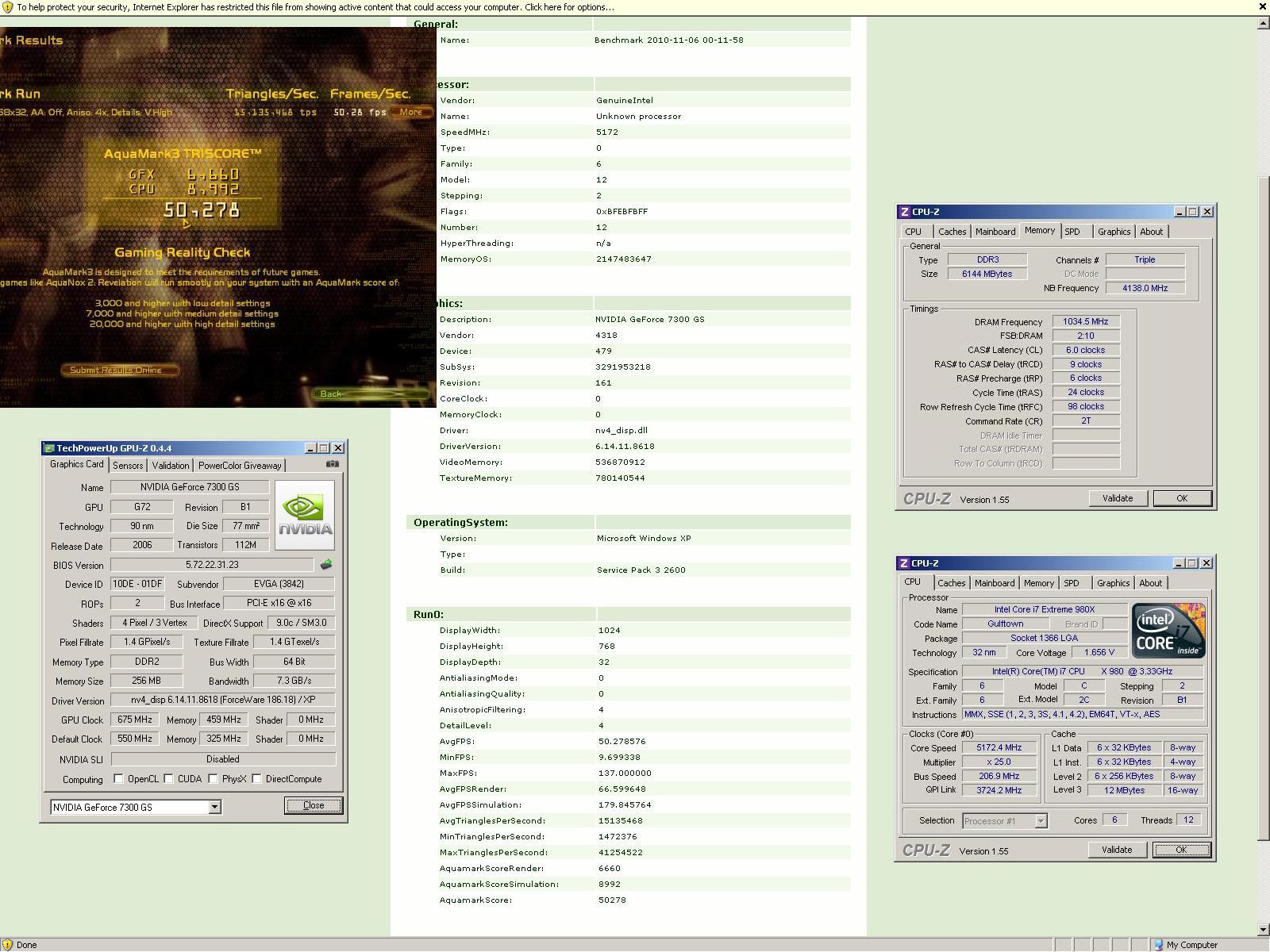Toggle the PhysX checkbox in GPU-Z
Screen dimensions: 1270x952
(213, 779)
